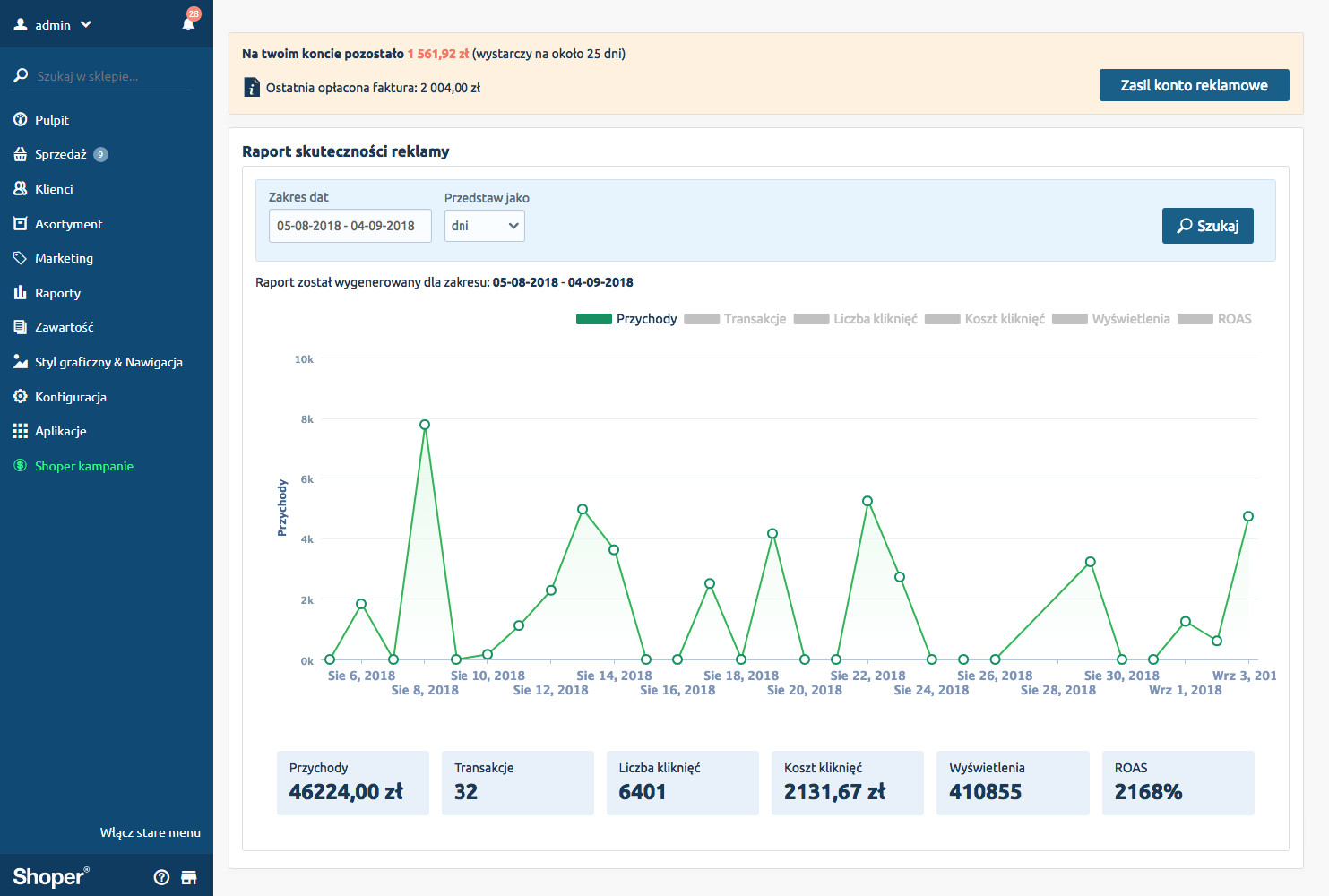Screen dimensions: 1329x896
Task: Click the Shoper kampanie icon
Action: coord(20,466)
